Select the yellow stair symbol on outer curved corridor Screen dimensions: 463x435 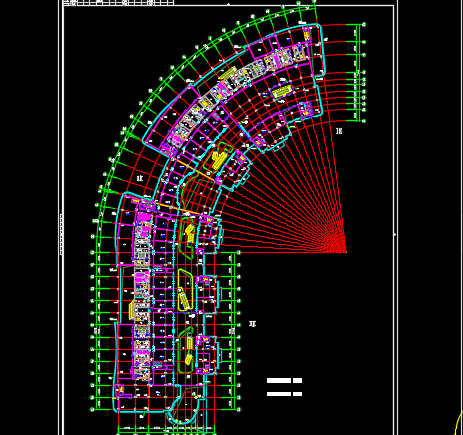228,74
